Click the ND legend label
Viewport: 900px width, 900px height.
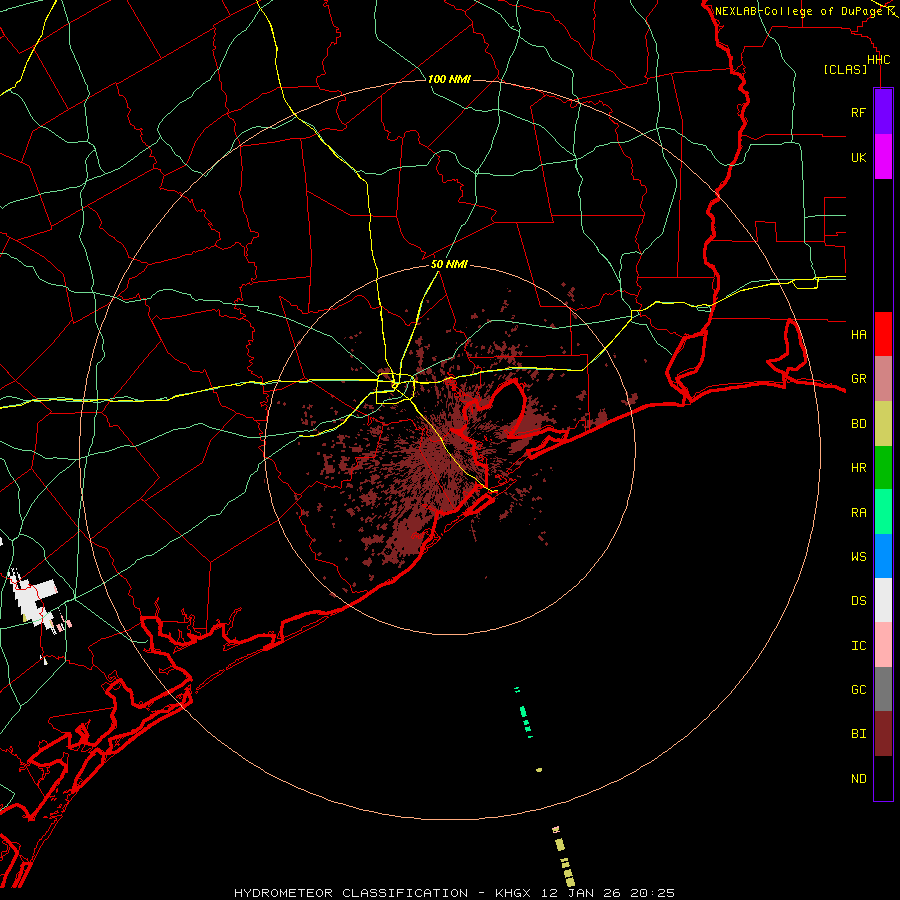click(858, 779)
